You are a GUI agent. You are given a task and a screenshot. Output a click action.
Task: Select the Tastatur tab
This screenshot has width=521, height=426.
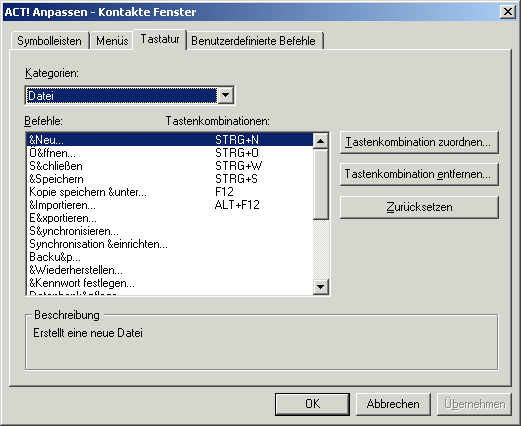[160, 39]
